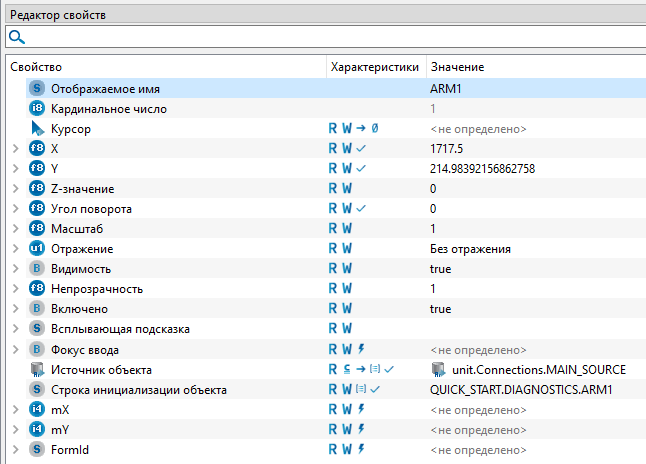
Task: Expand the Угол поворота property row
Action: click(14, 209)
